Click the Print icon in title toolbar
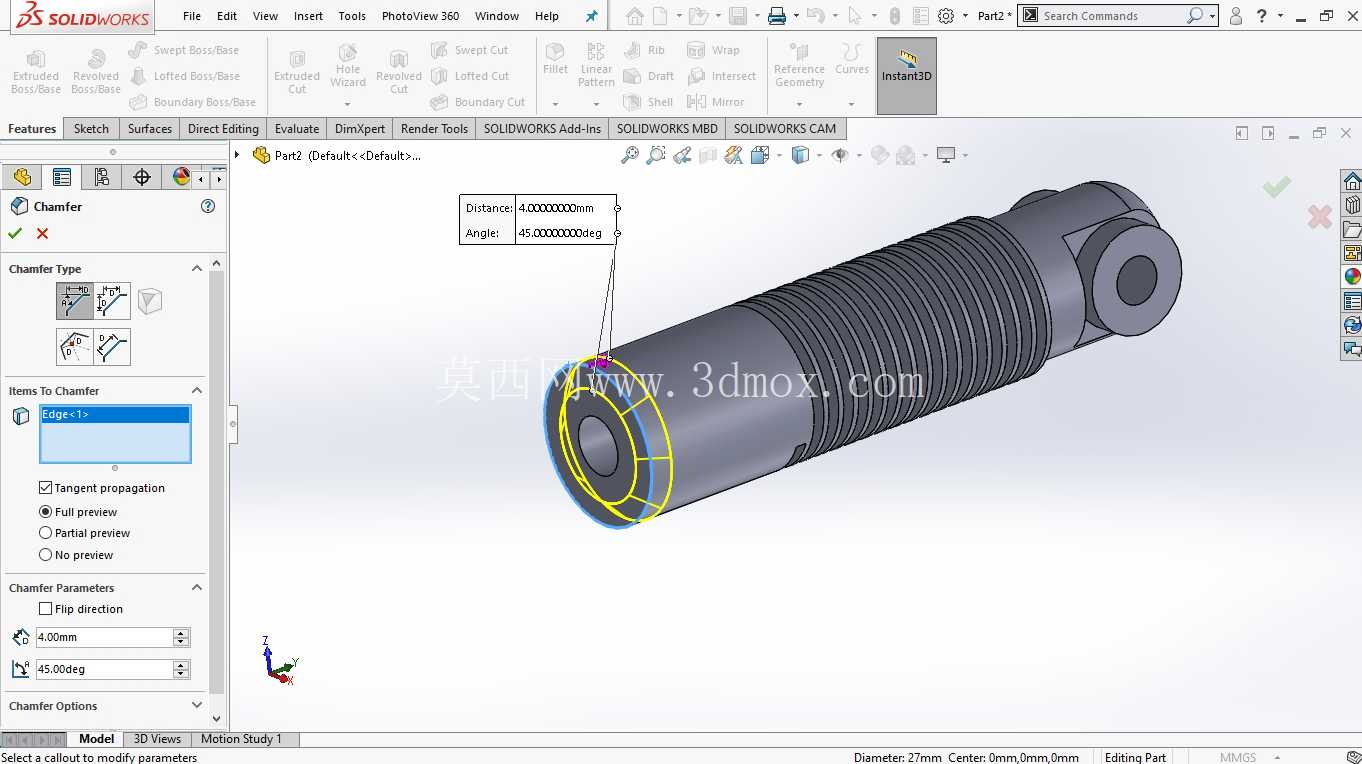The image size is (1362, 764). [777, 16]
